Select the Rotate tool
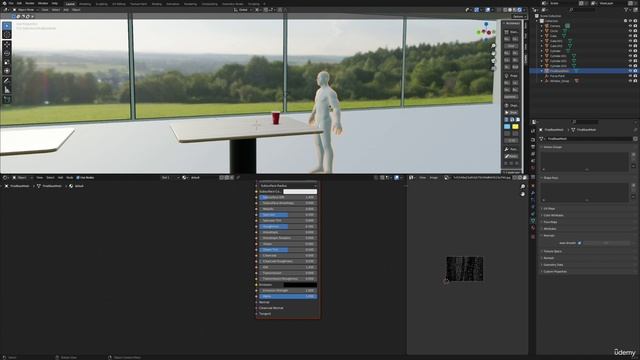Viewport: 640px width, 360px height. click(x=7, y=53)
